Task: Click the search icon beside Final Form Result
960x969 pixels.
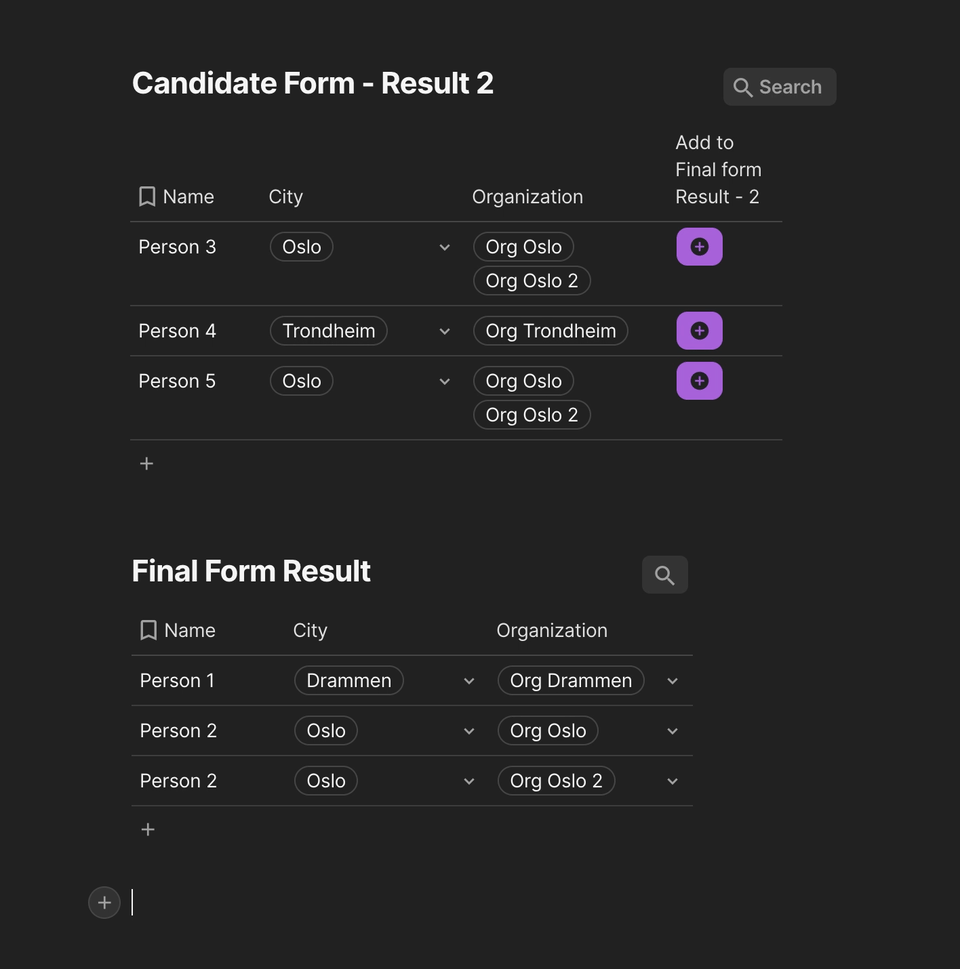Action: pos(664,574)
